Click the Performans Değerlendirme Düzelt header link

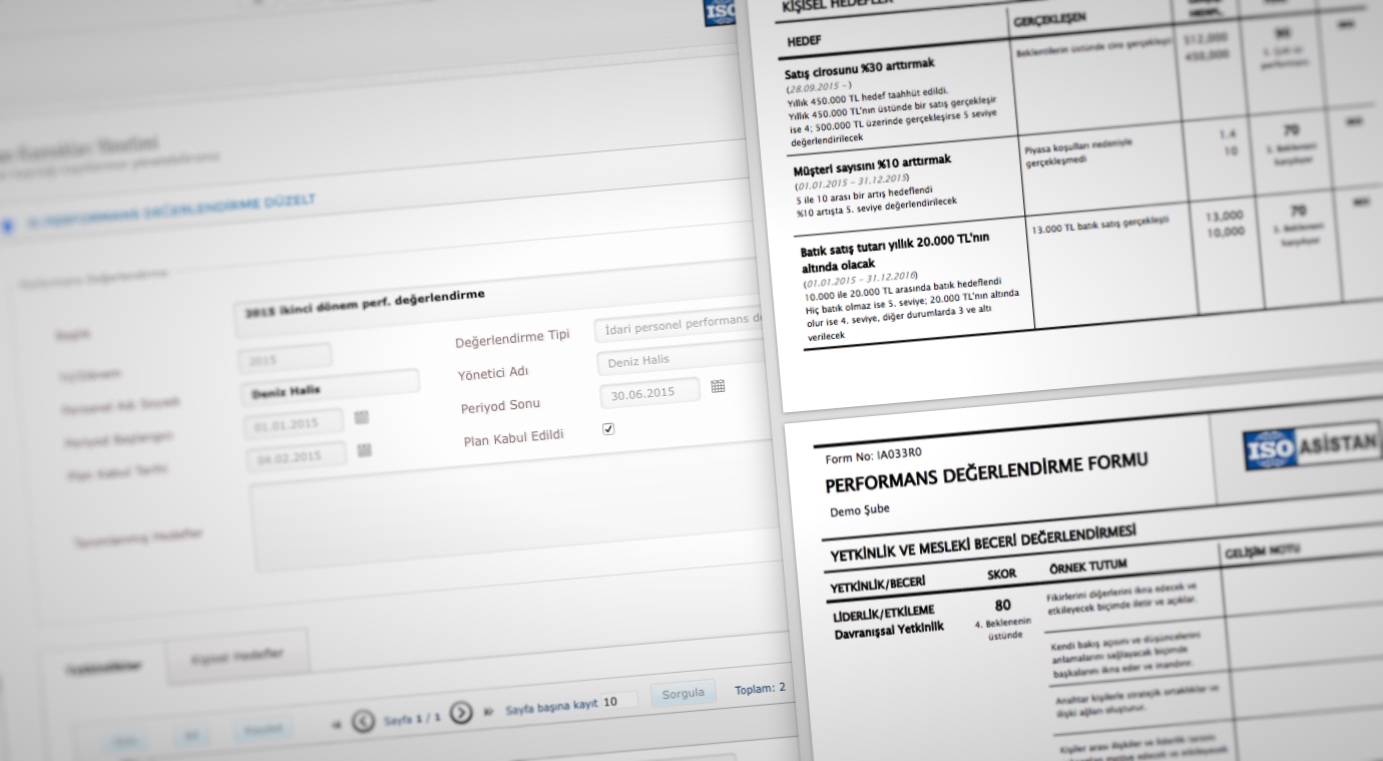coord(170,211)
